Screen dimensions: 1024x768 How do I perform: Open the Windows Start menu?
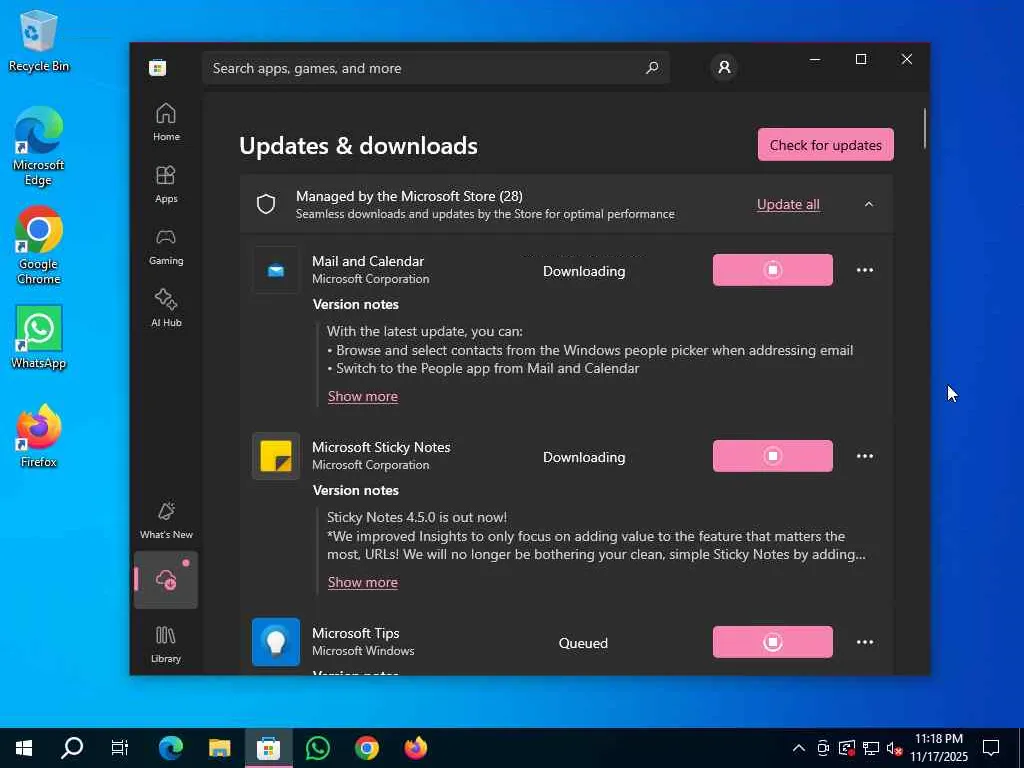tap(24, 748)
